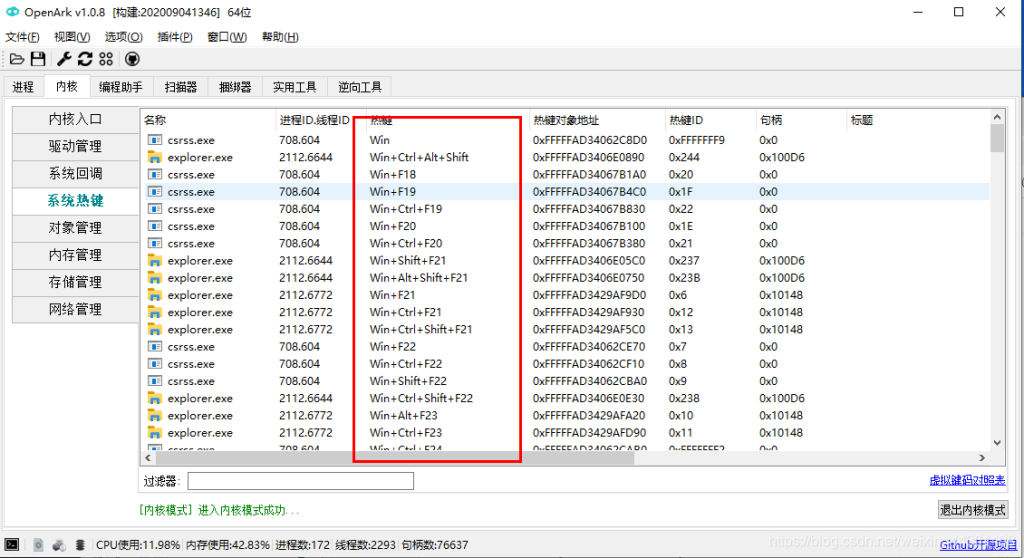Sort by the 标题 column header
This screenshot has width=1024, height=558.
point(918,120)
